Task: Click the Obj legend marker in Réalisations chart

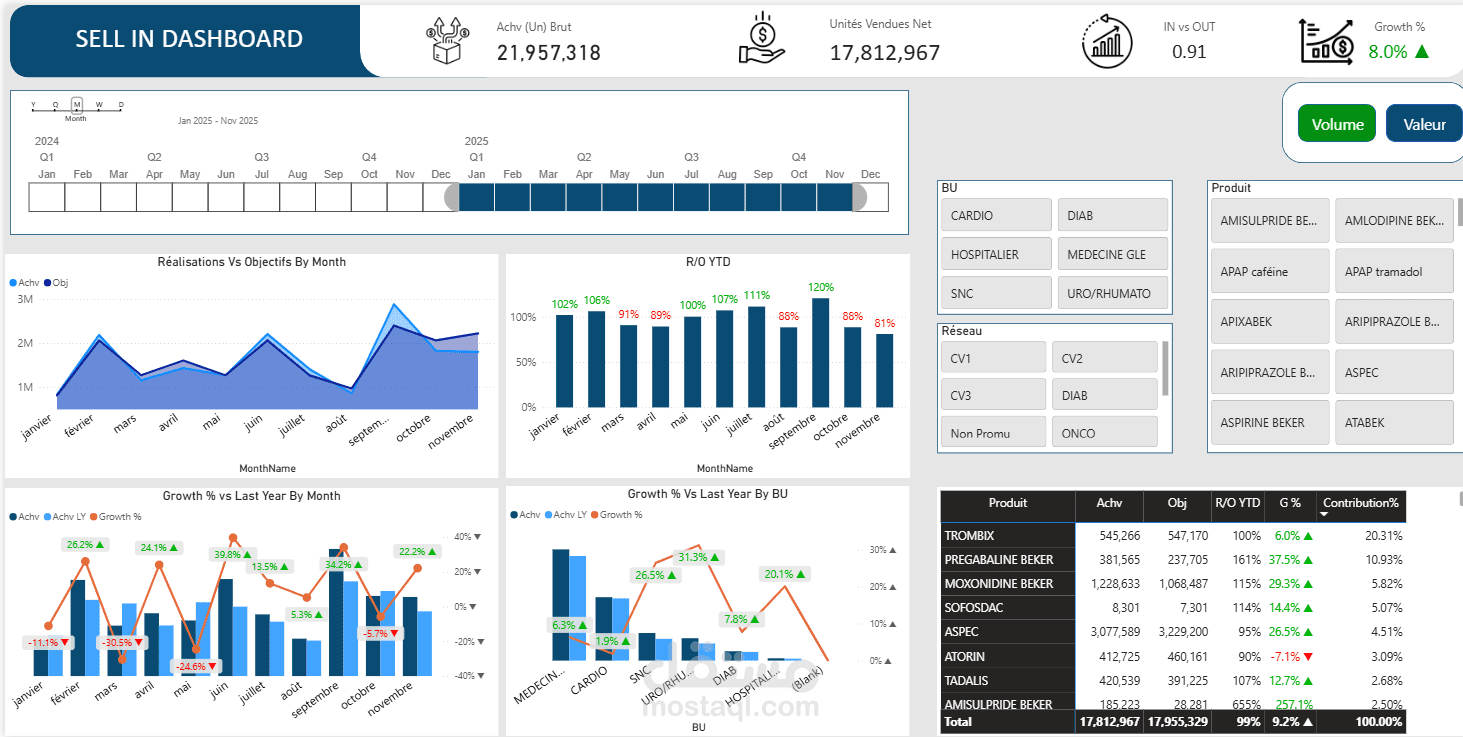Action: pos(48,283)
